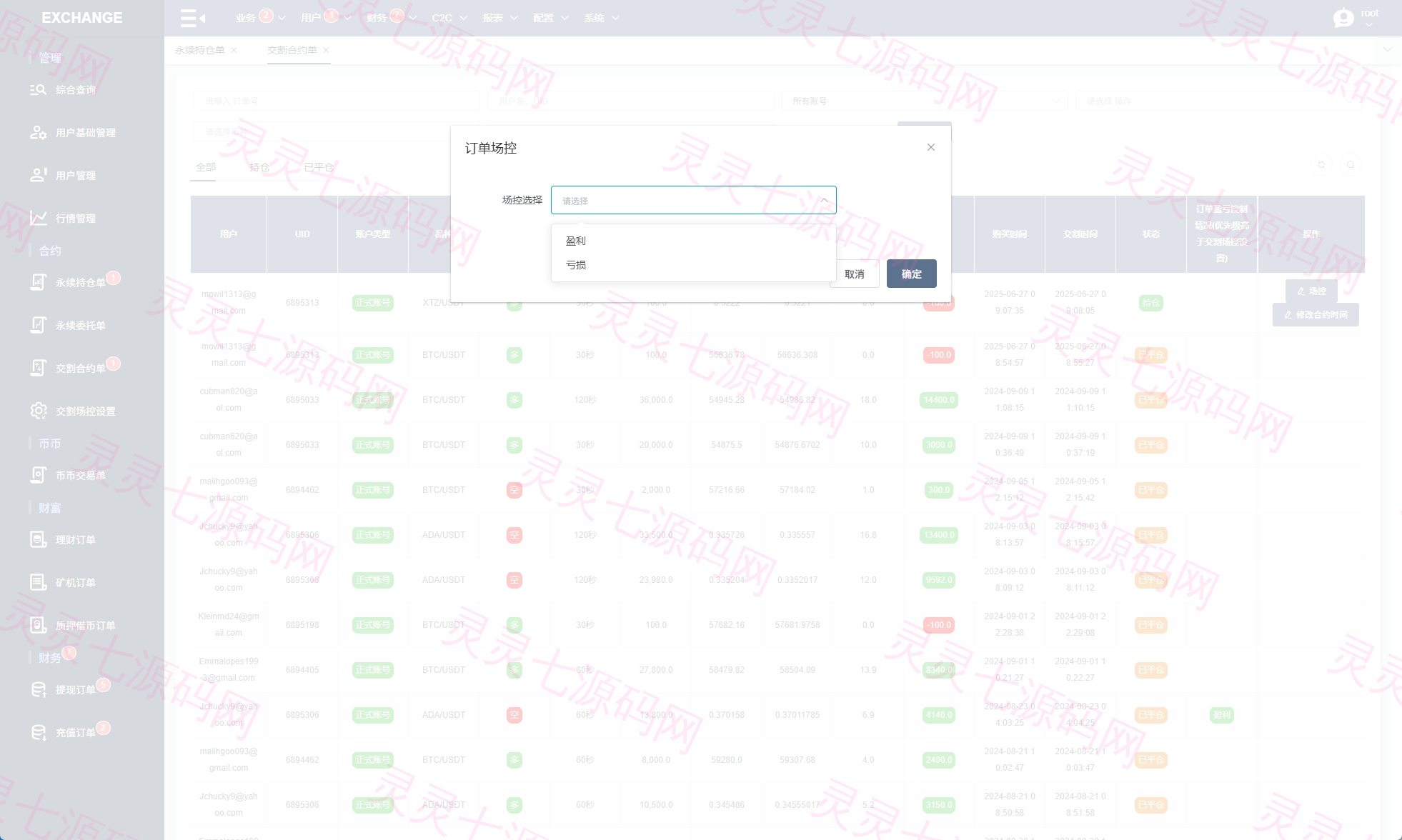This screenshot has width=1402, height=840.
Task: Open 提现订单 in sidebar
Action: 75,690
